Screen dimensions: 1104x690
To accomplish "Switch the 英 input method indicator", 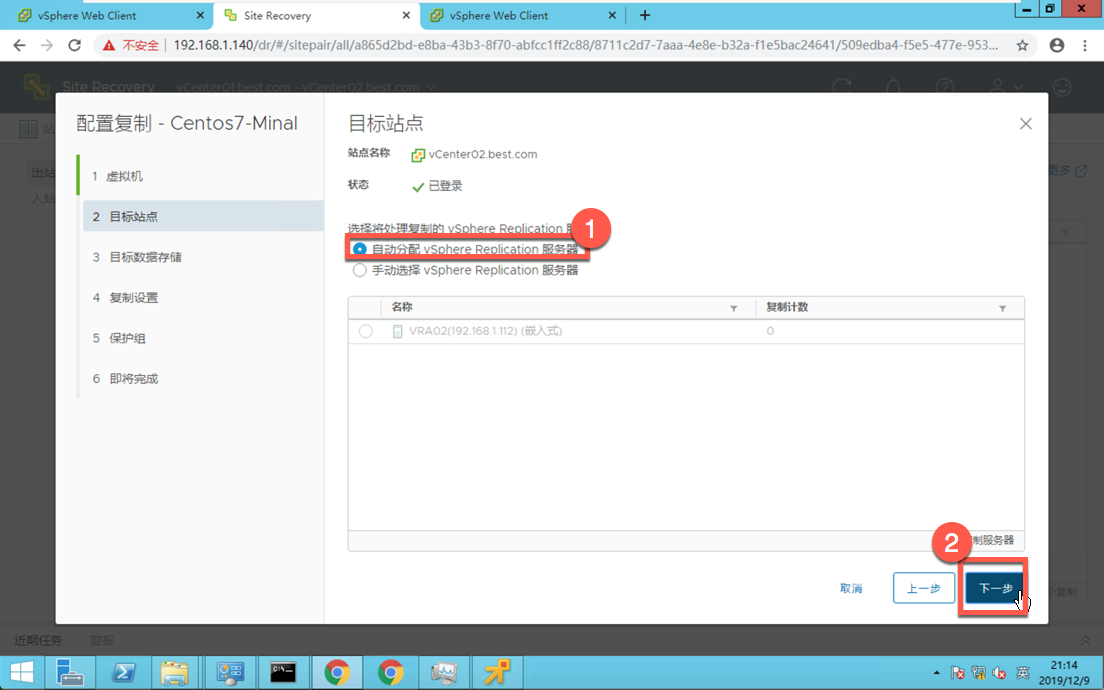I will coord(1022,673).
